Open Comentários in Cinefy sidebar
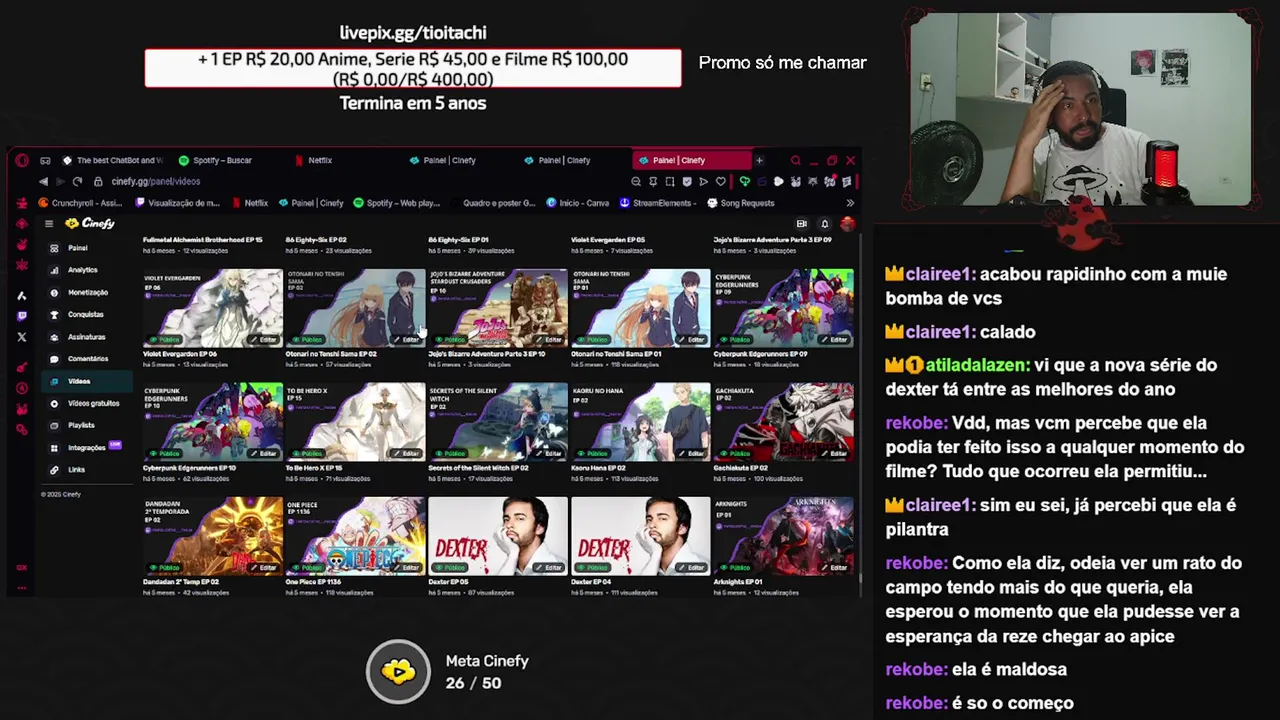Image resolution: width=1280 pixels, height=720 pixels. 87,359
